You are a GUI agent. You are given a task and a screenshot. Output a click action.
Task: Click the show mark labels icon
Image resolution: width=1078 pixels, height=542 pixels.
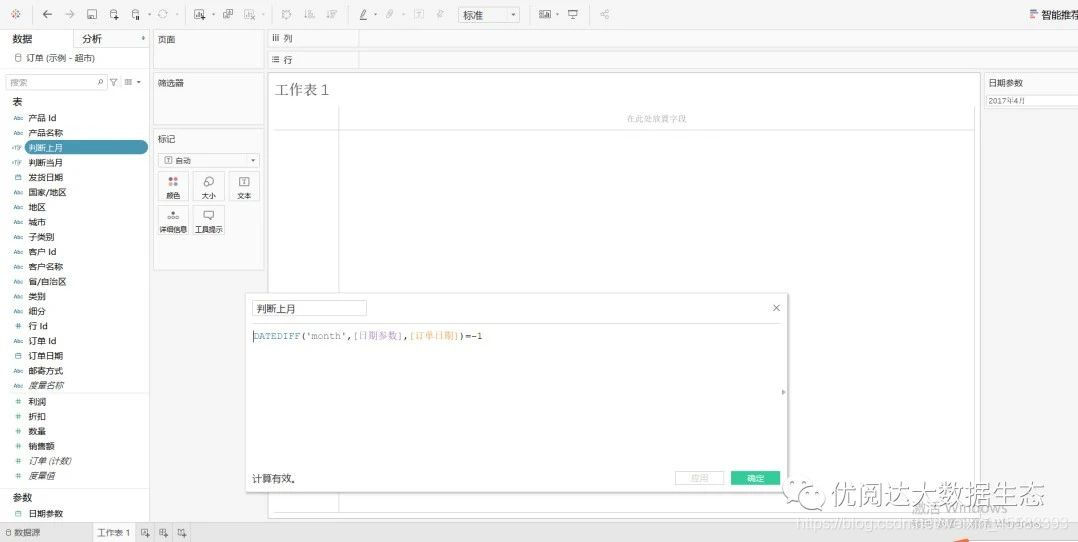tap(419, 14)
